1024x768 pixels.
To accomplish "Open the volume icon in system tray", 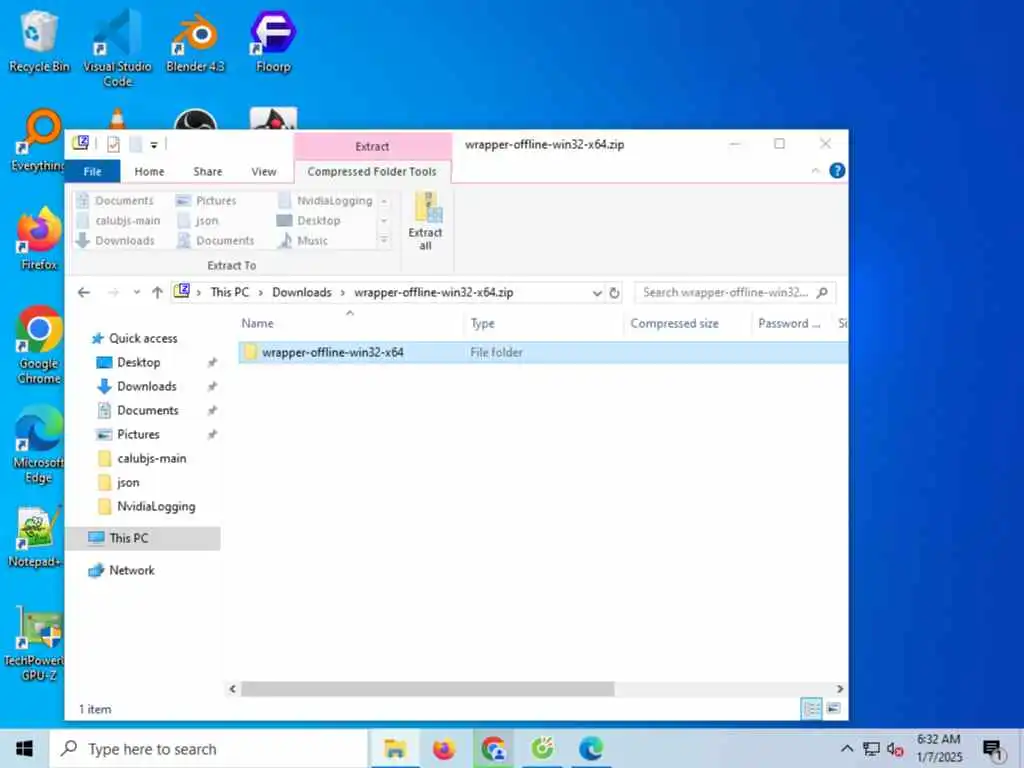I will 895,749.
